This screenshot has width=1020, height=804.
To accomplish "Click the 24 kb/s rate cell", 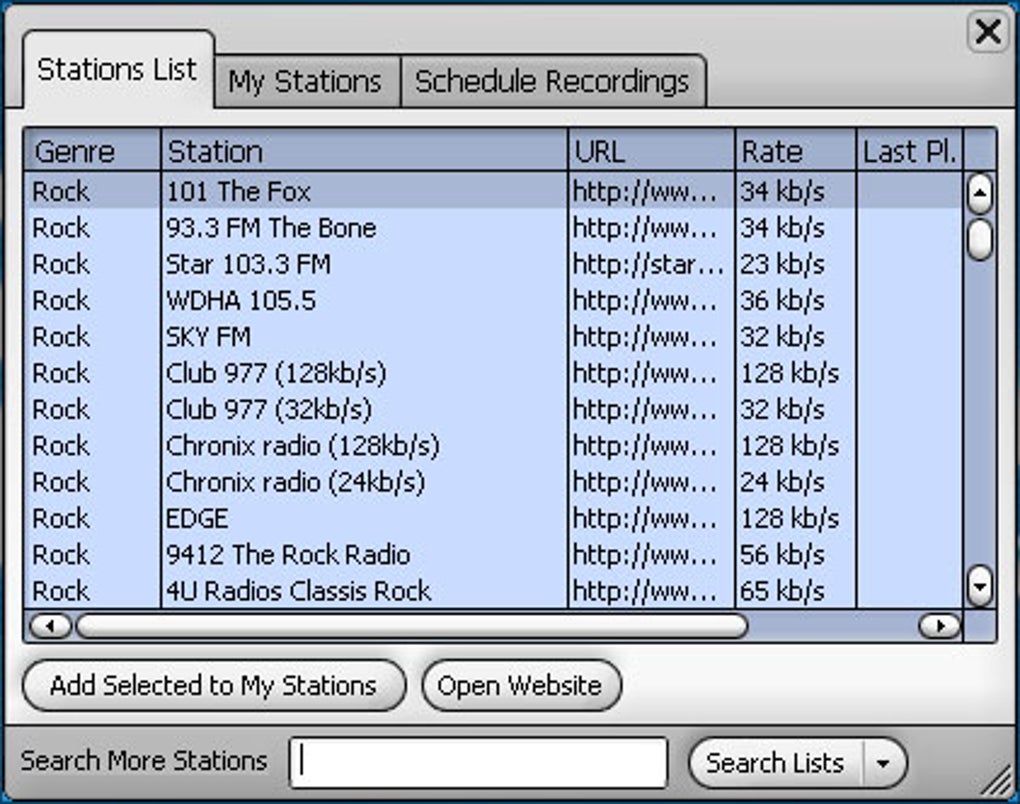I will [x=796, y=483].
